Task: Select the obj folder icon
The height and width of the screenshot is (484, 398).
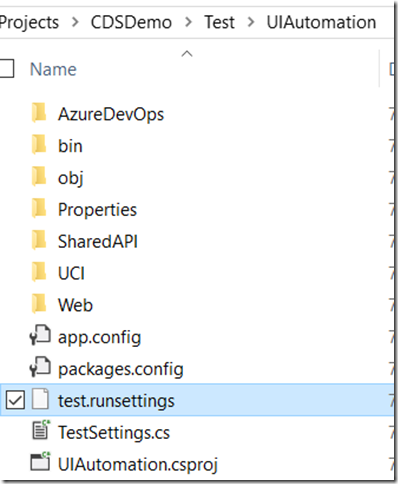Action: coord(39,177)
